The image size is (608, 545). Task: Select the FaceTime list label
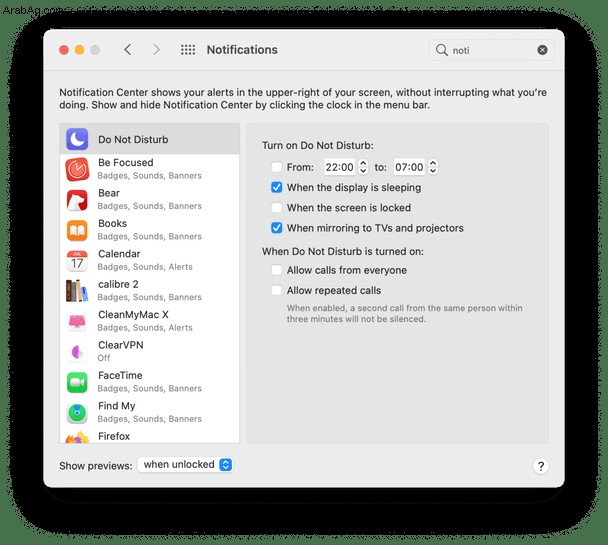(120, 375)
